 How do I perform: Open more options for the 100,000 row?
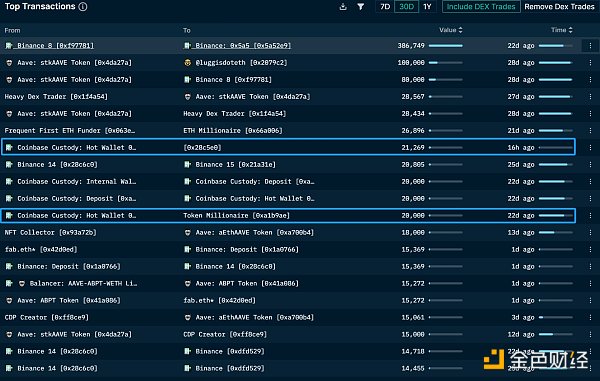click(590, 62)
